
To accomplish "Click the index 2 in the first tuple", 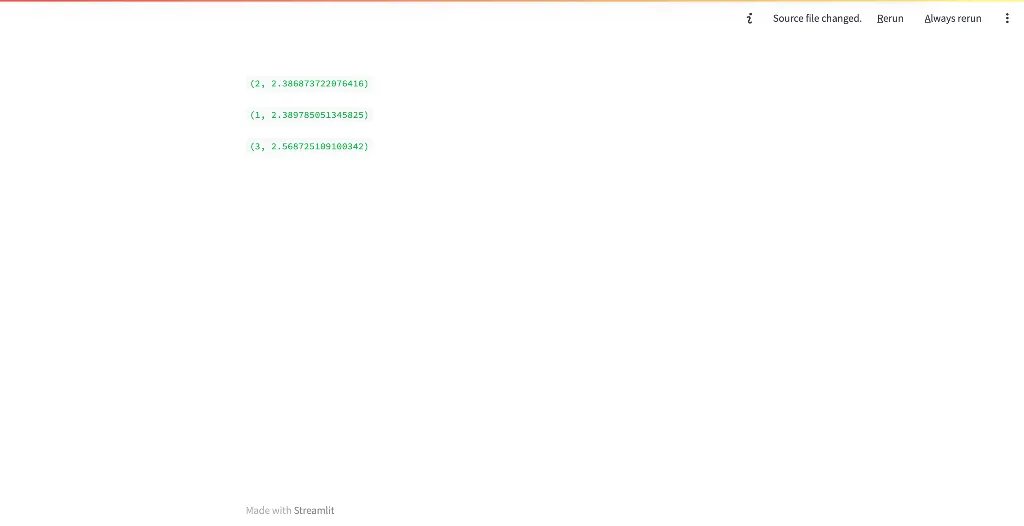I will [x=257, y=84].
